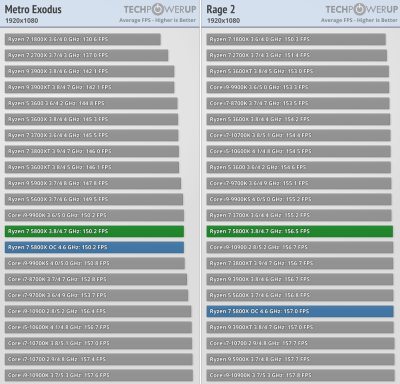Select Ryzen 9 5900X 157.7 FPS bar
The image size is (400, 384).
click(x=301, y=359)
